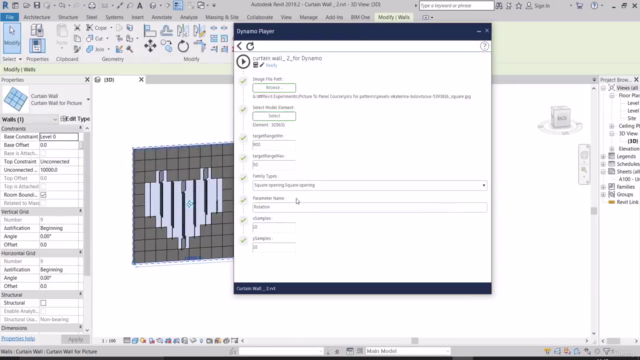Image resolution: width=640 pixels, height=360 pixels.
Task: Close the (3D) view tab
Action: point(141,80)
